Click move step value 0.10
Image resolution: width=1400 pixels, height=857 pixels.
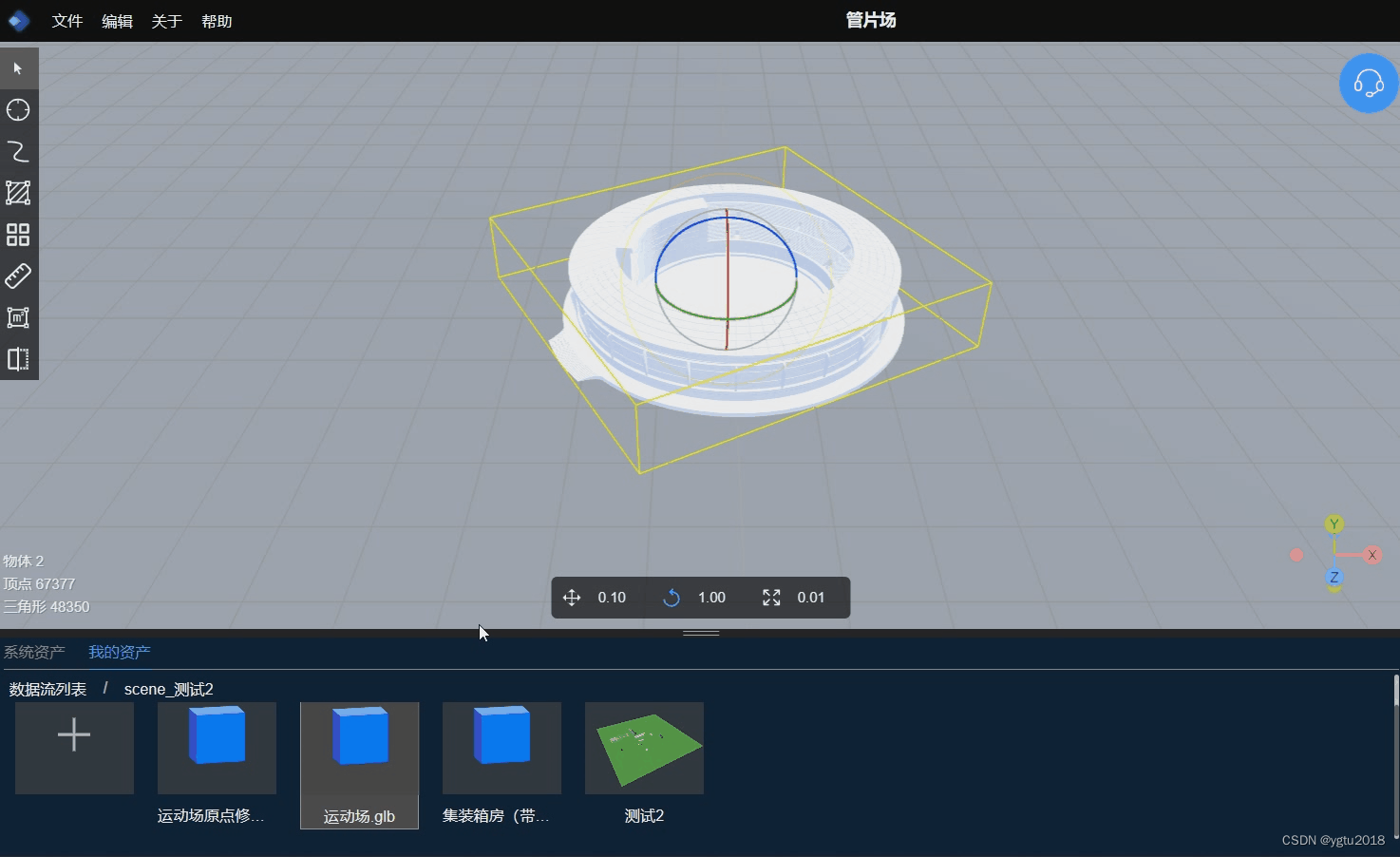pyautogui.click(x=612, y=598)
